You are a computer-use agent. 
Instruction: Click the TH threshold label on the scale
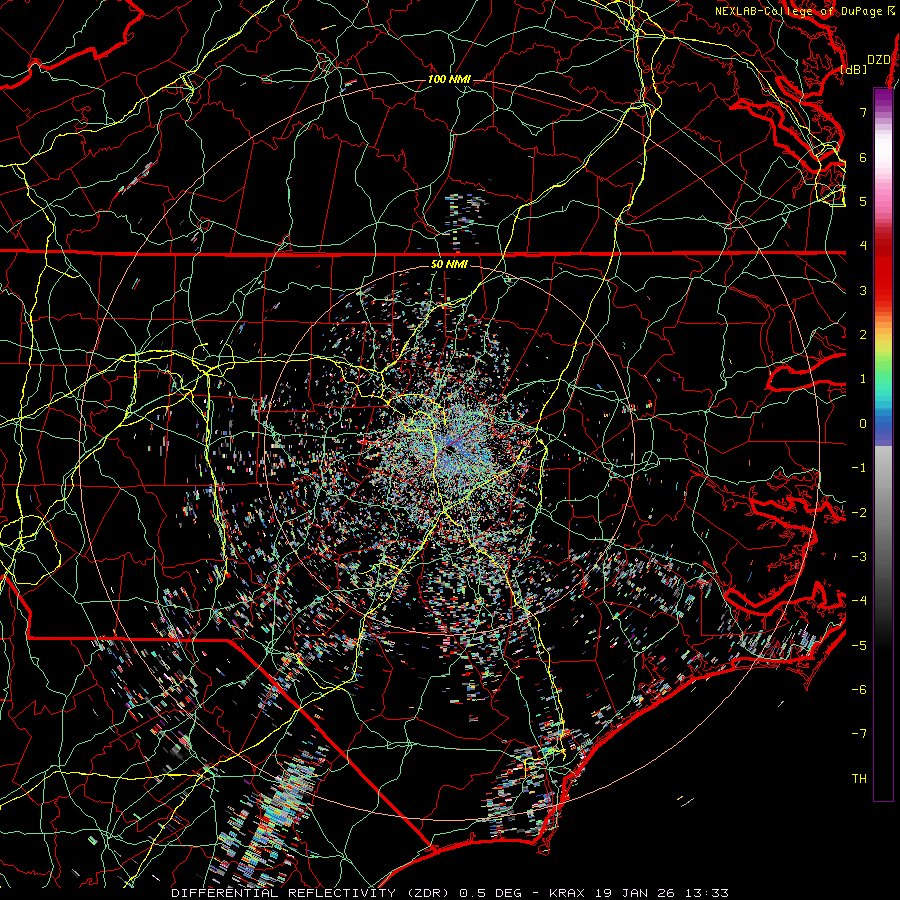tap(859, 779)
